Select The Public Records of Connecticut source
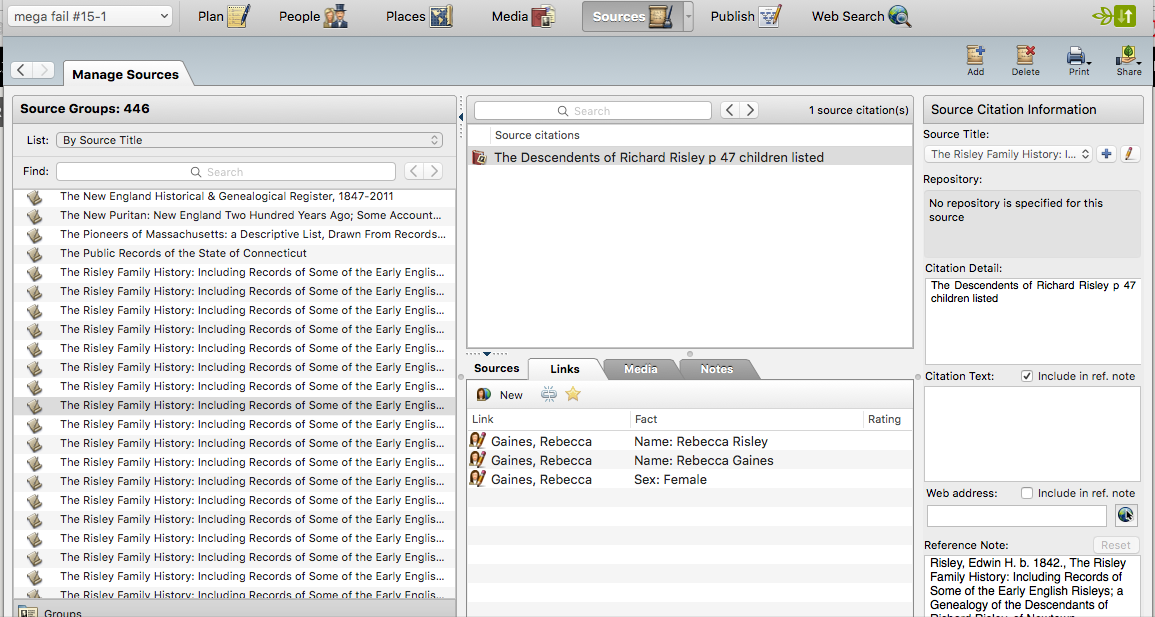Screen dimensions: 1155x617 coord(183,253)
